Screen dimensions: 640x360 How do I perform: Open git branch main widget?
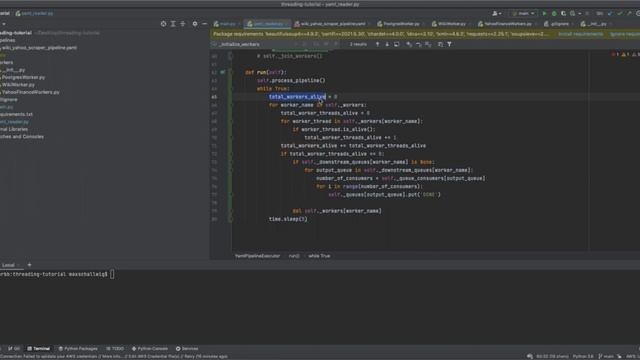(x=605, y=356)
